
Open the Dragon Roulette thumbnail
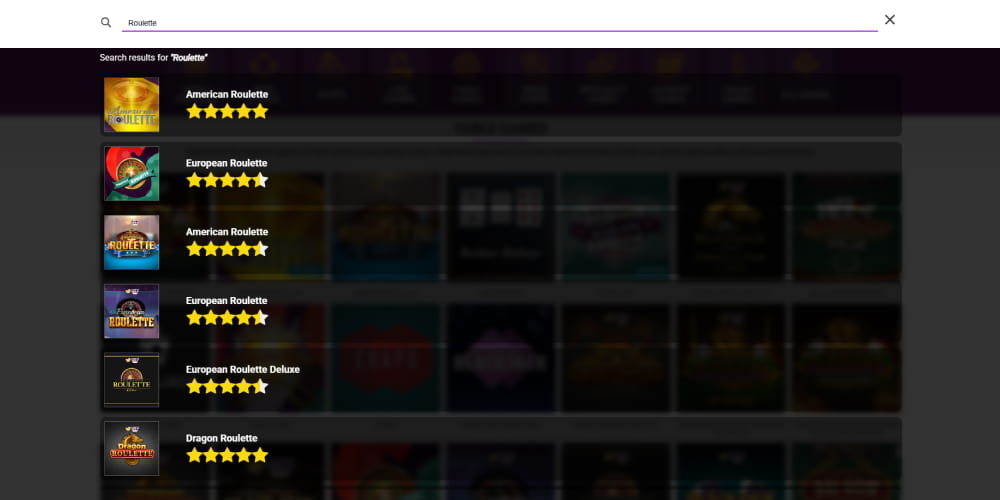[131, 448]
